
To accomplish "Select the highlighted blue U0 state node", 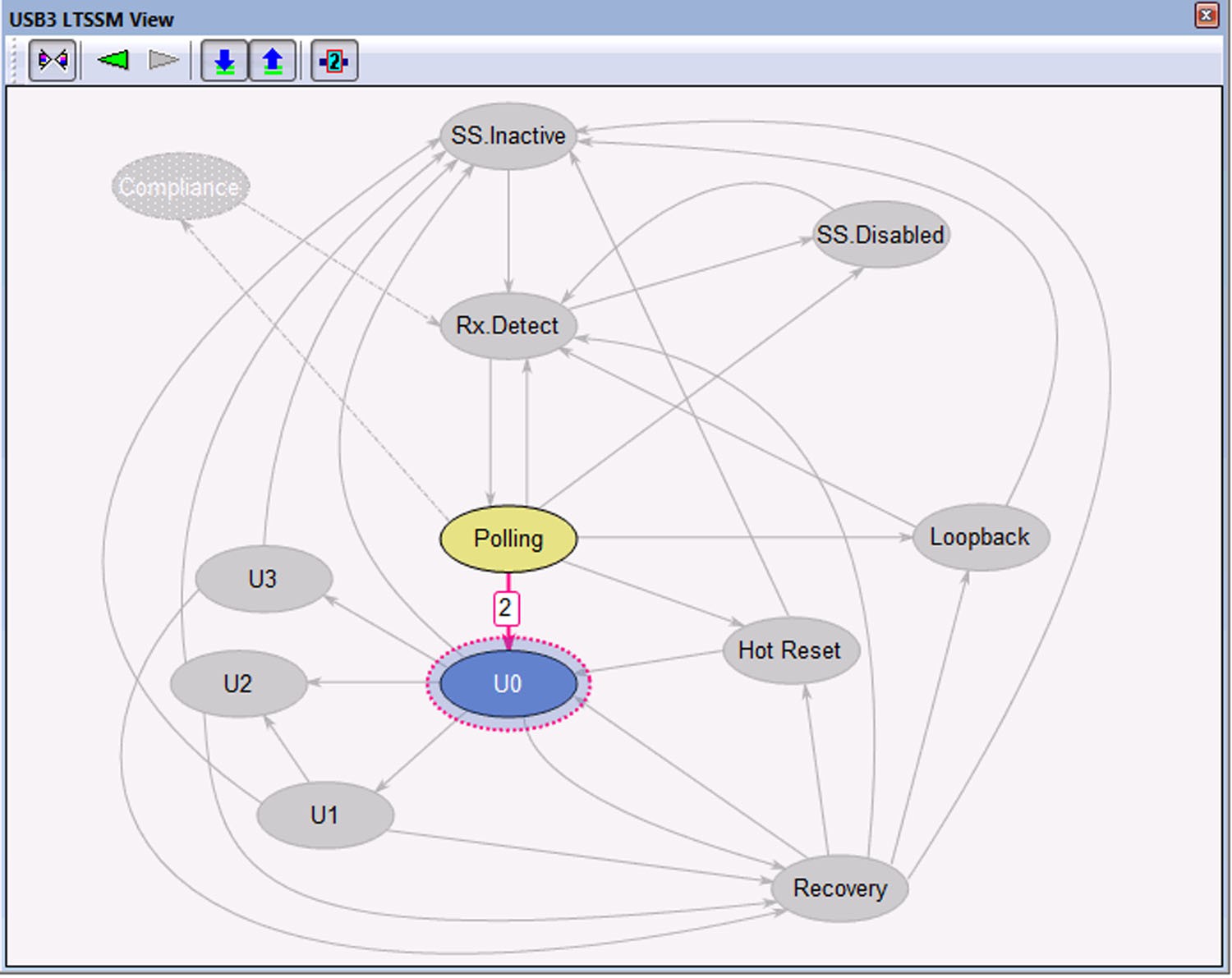I will coord(508,684).
